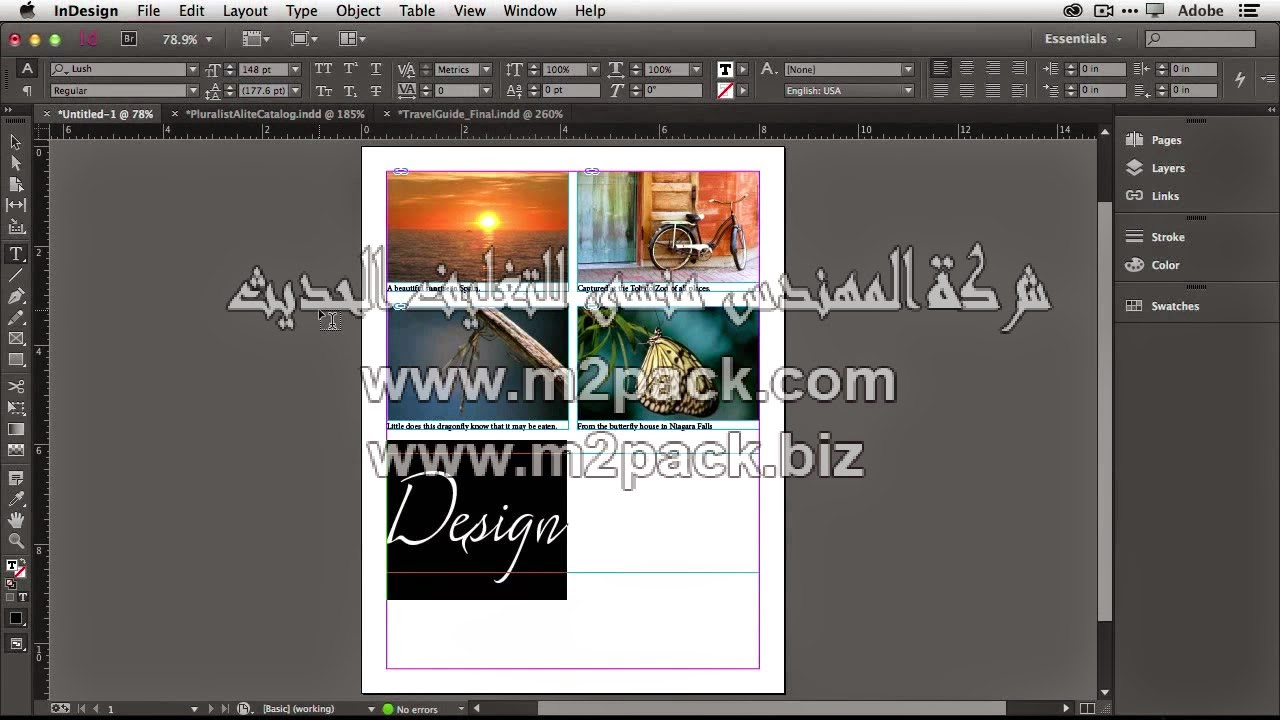Open Adobe Bridge with the Br icon

click(128, 39)
